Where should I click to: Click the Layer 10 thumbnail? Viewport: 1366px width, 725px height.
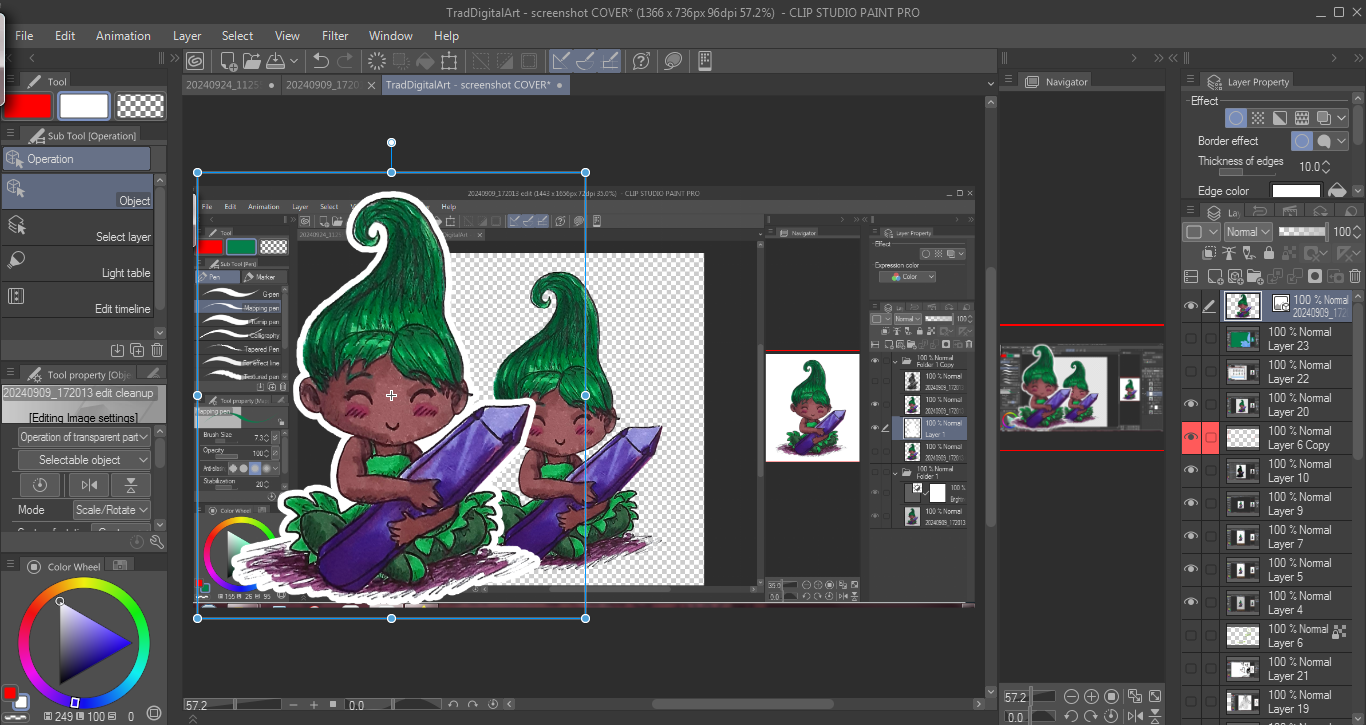point(1243,471)
